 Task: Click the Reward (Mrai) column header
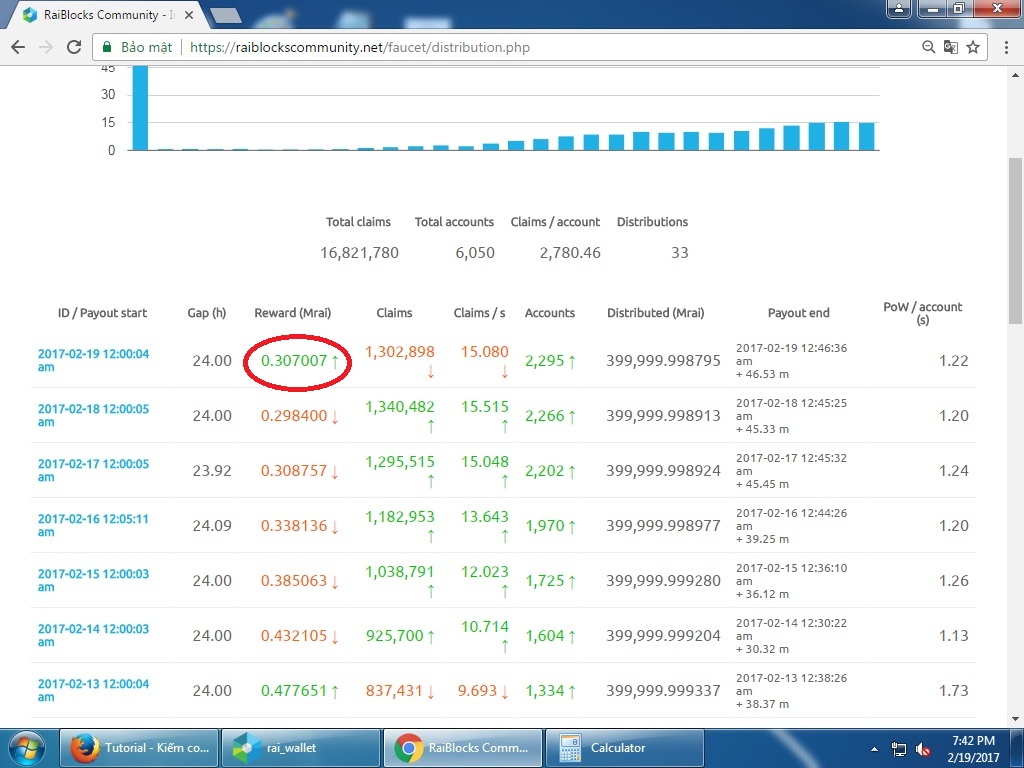293,313
